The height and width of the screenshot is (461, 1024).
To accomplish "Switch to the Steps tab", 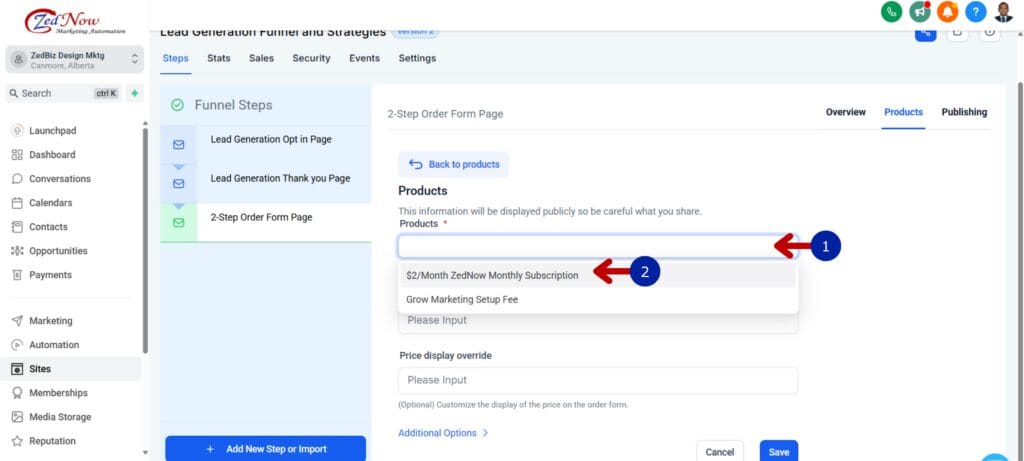I will click(175, 58).
